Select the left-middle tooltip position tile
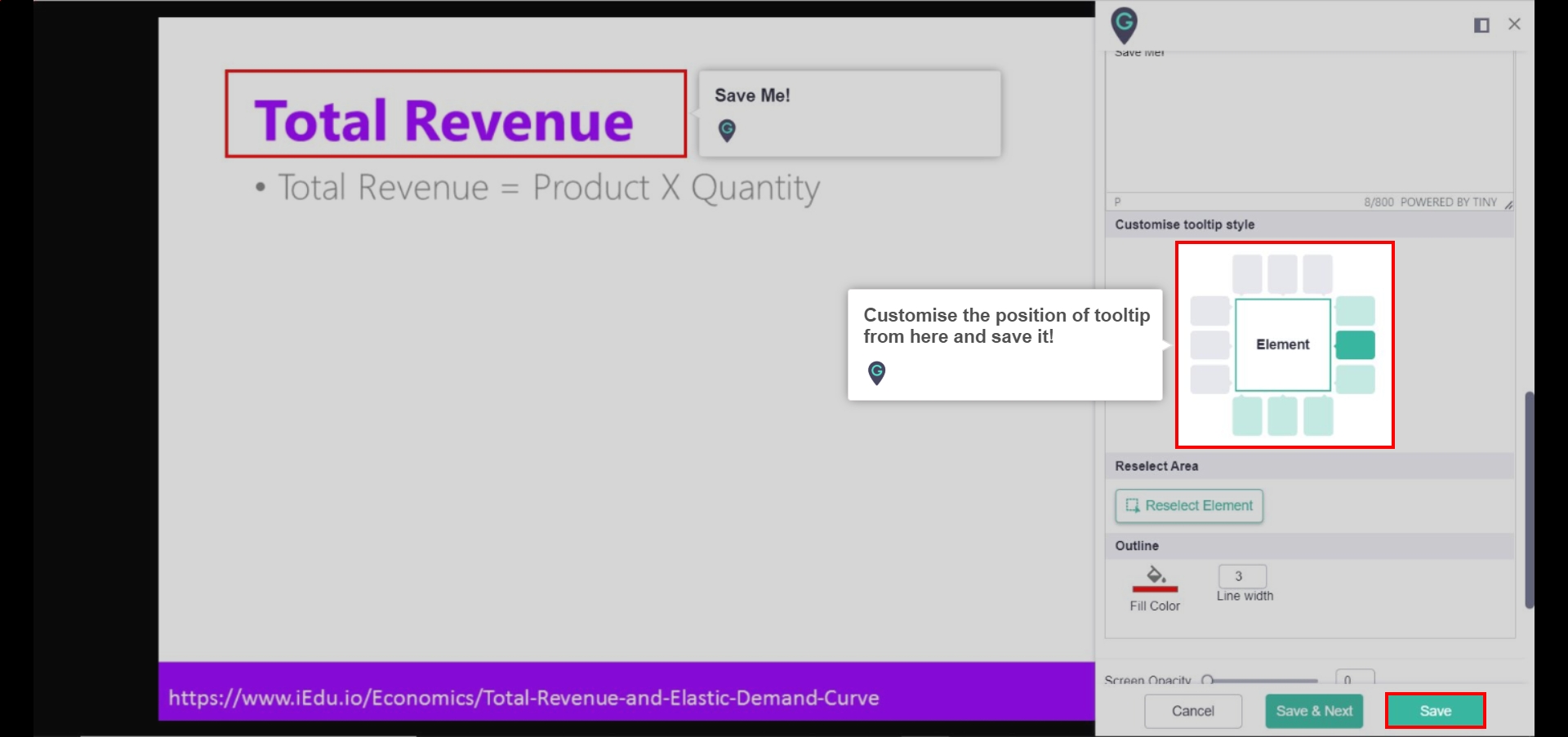This screenshot has width=1568, height=737. (1210, 345)
